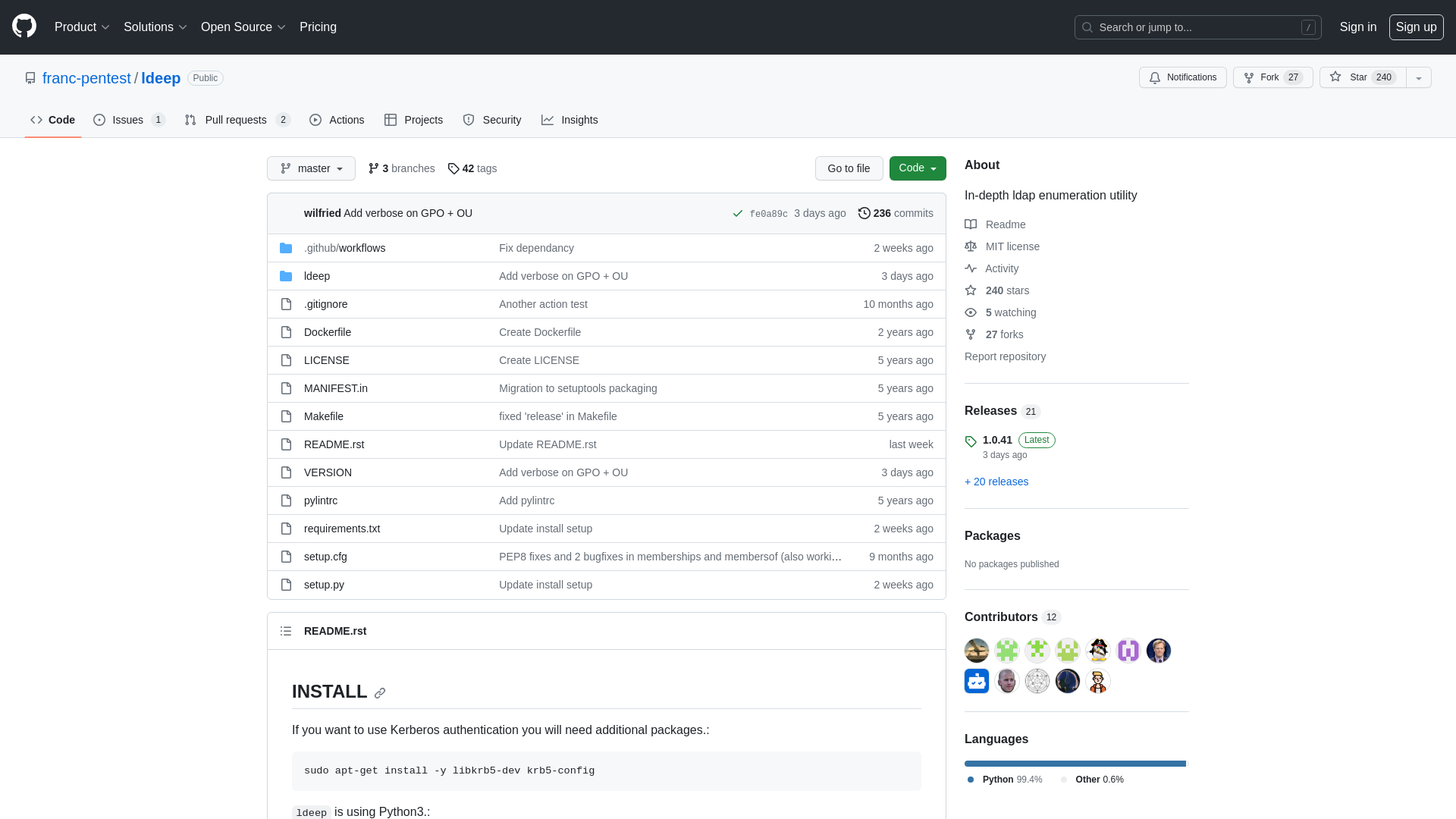Open the master branch selector
Viewport: 1456px width, 819px height.
coord(311,168)
